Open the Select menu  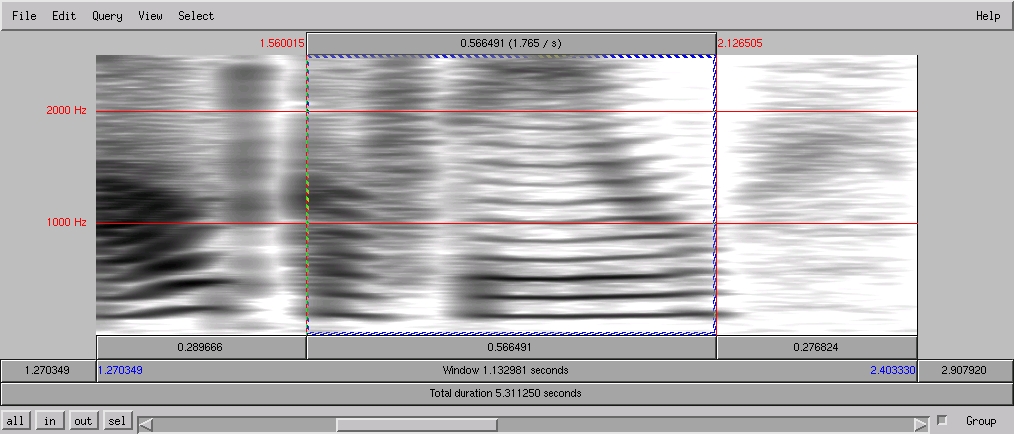coord(196,16)
